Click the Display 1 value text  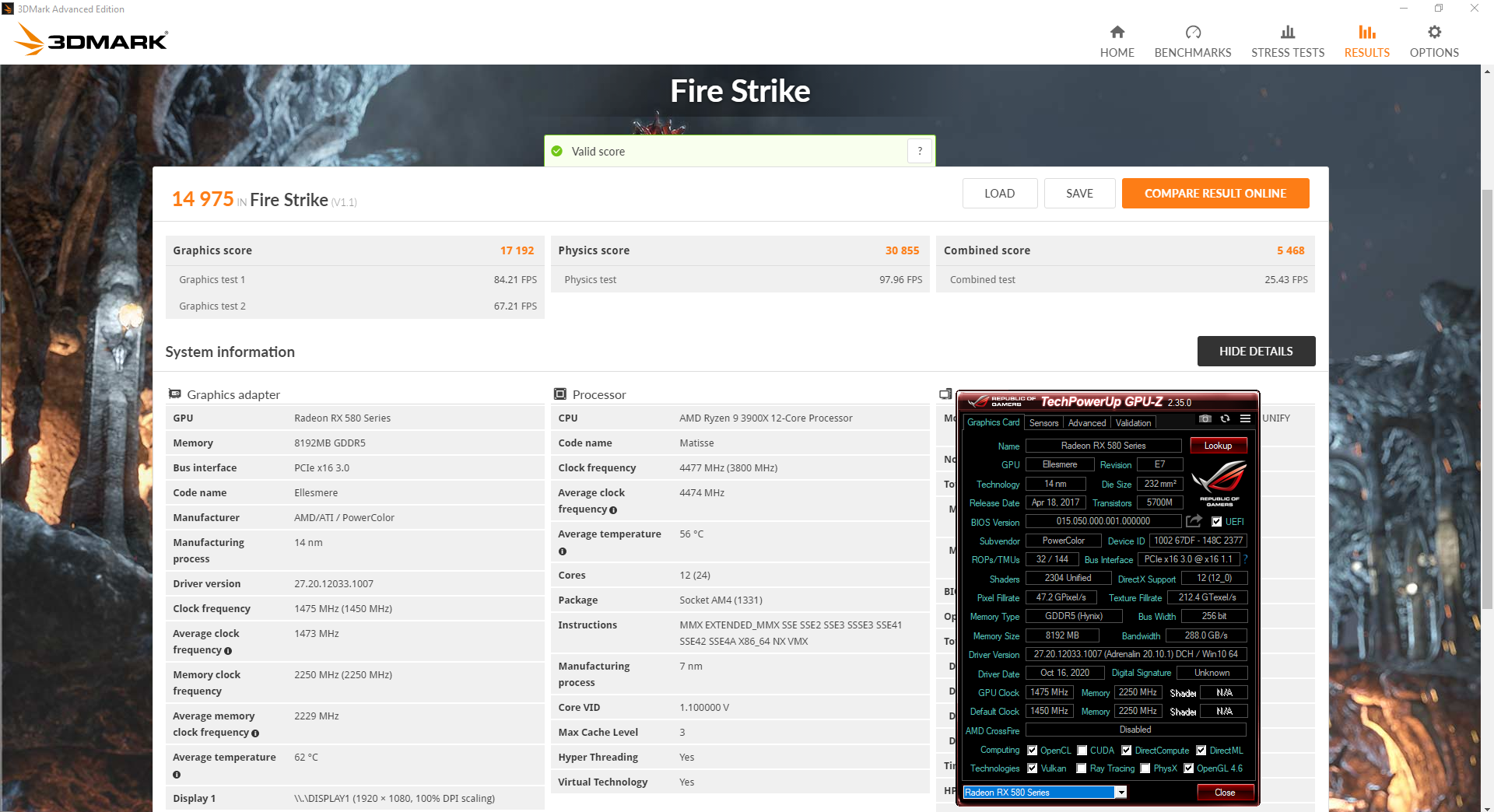point(395,799)
